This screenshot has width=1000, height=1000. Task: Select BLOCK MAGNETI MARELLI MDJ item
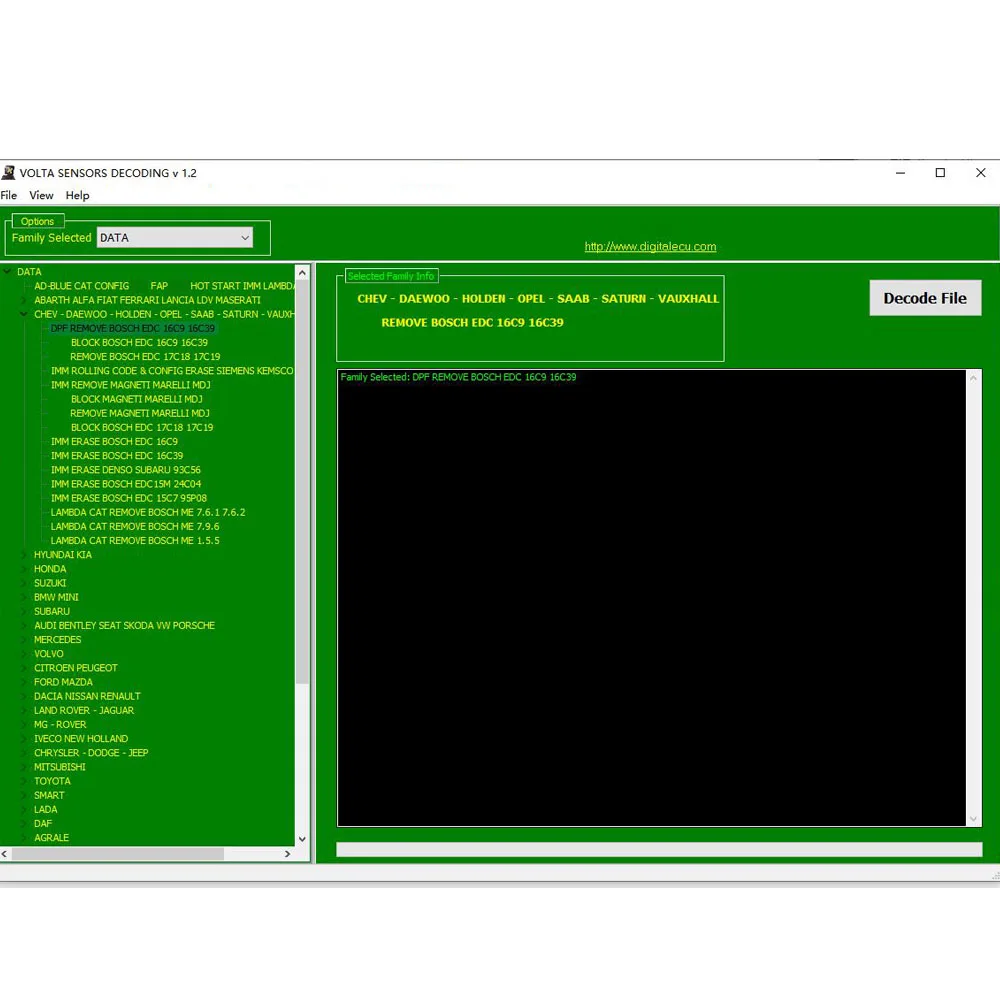pos(136,399)
